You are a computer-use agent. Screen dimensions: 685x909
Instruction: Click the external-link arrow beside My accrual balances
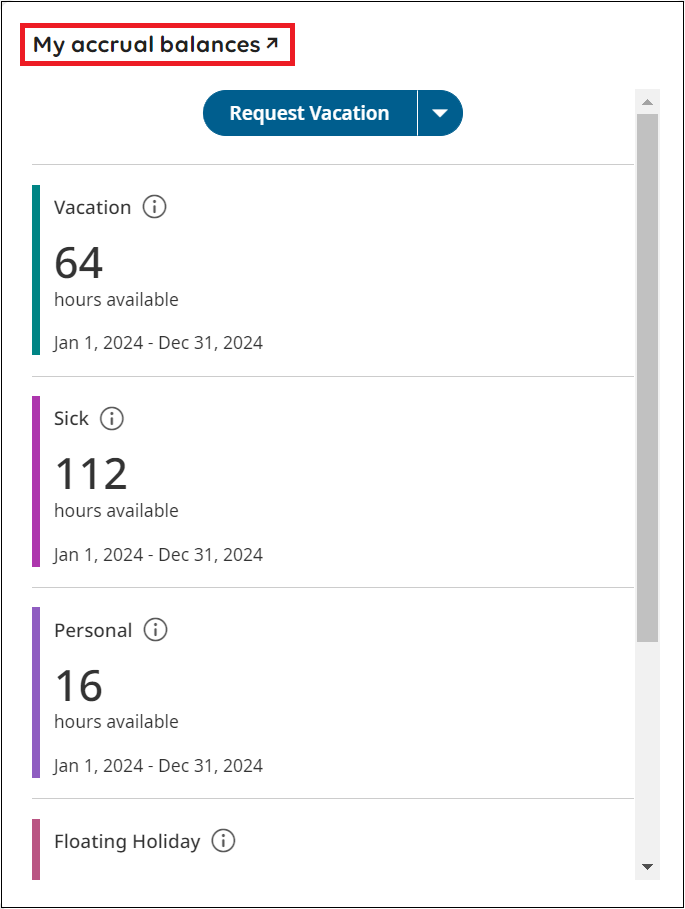[272, 44]
